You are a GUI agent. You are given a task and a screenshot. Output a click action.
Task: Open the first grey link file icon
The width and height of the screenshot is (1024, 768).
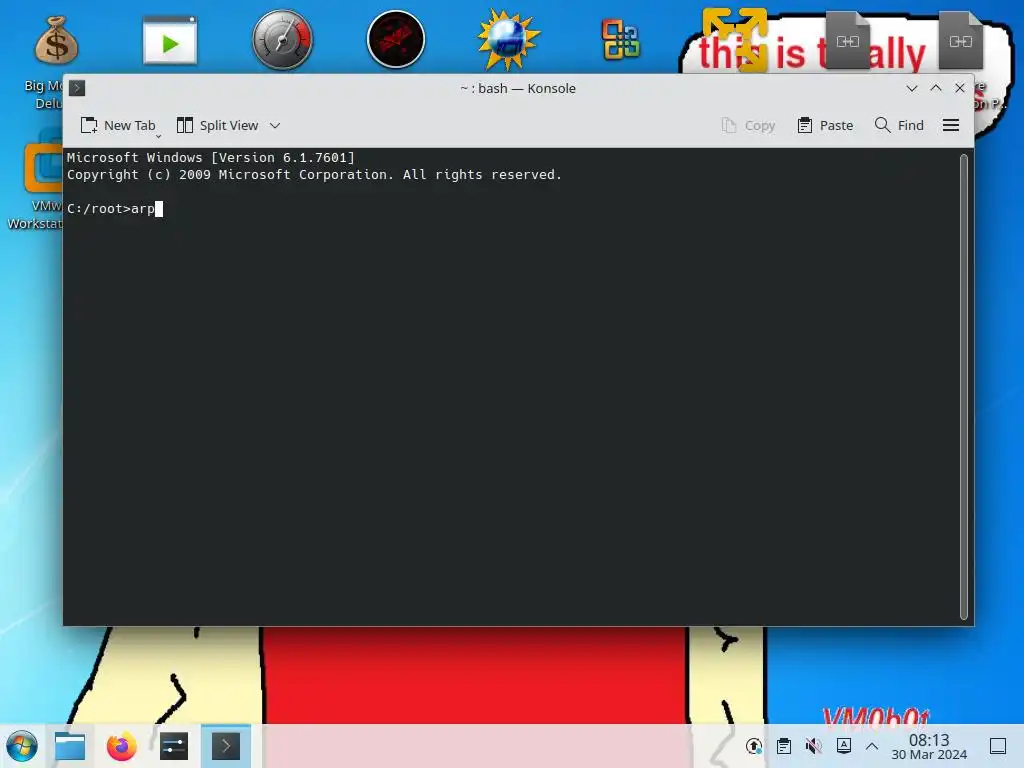coord(848,40)
